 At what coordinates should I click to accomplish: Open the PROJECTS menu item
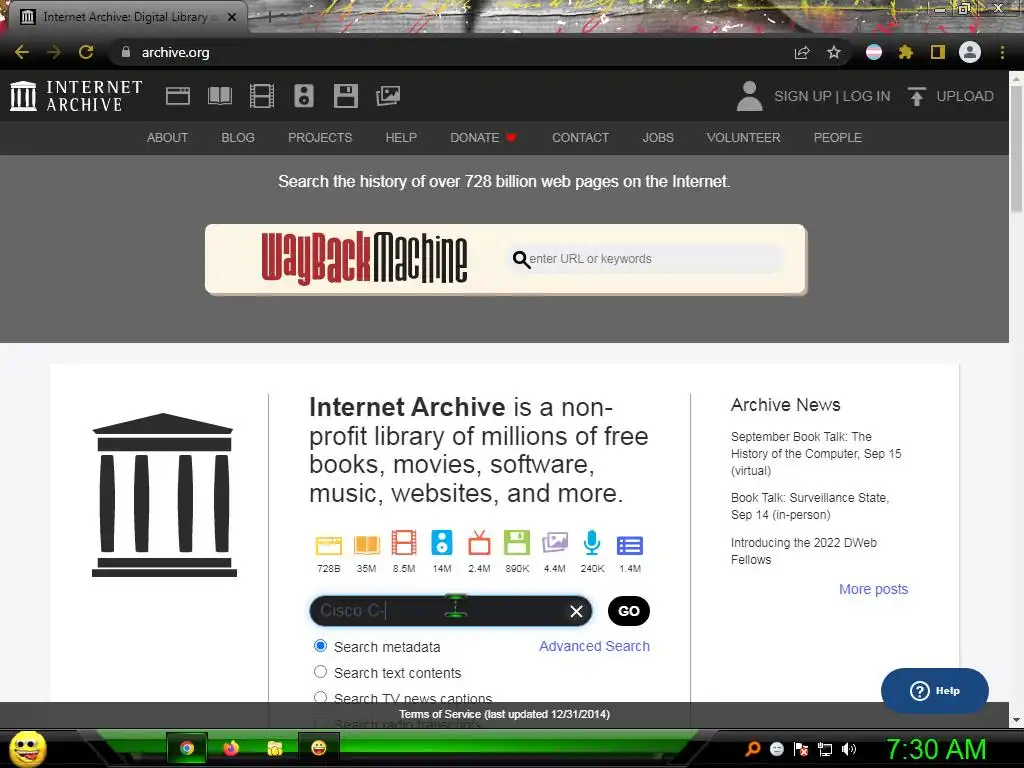click(x=320, y=138)
